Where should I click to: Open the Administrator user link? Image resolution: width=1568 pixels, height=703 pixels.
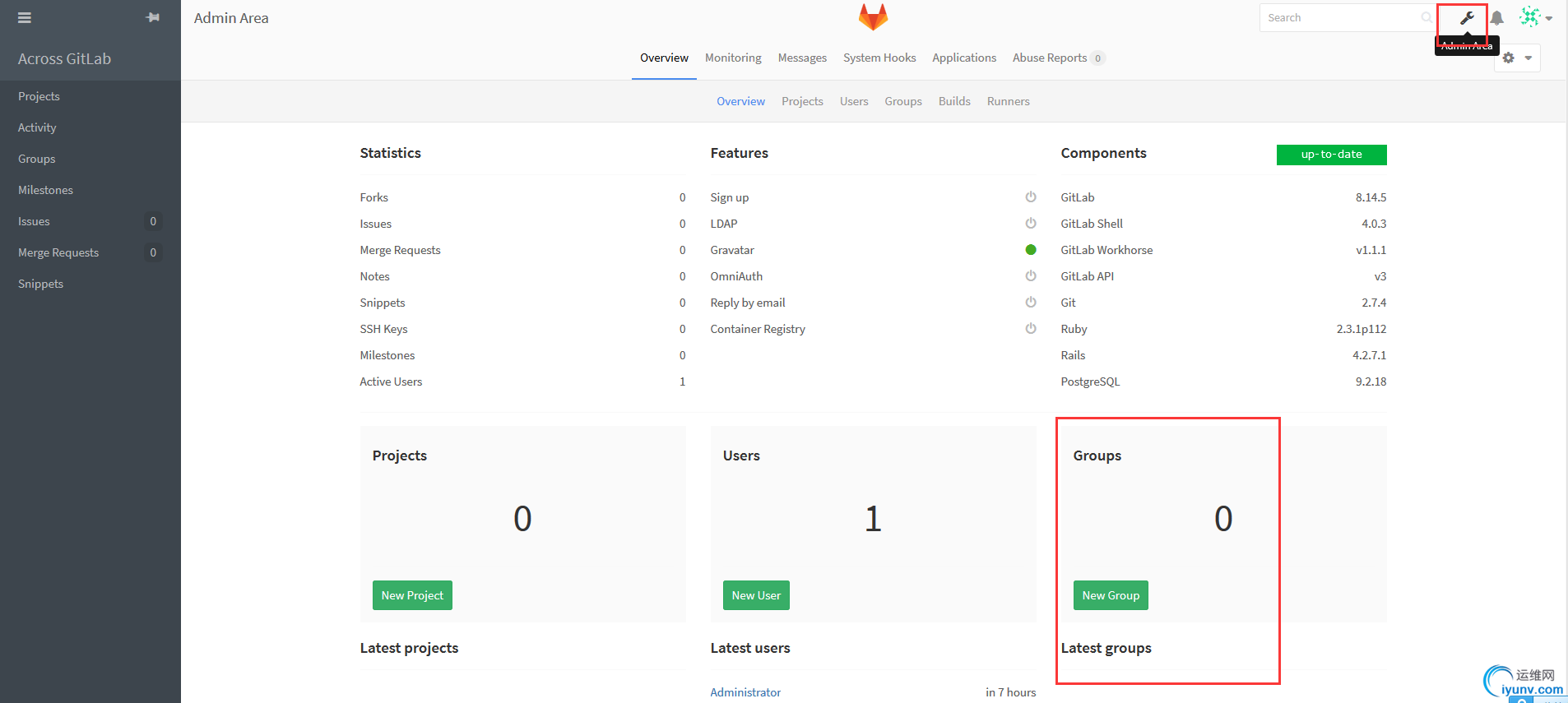pos(745,692)
